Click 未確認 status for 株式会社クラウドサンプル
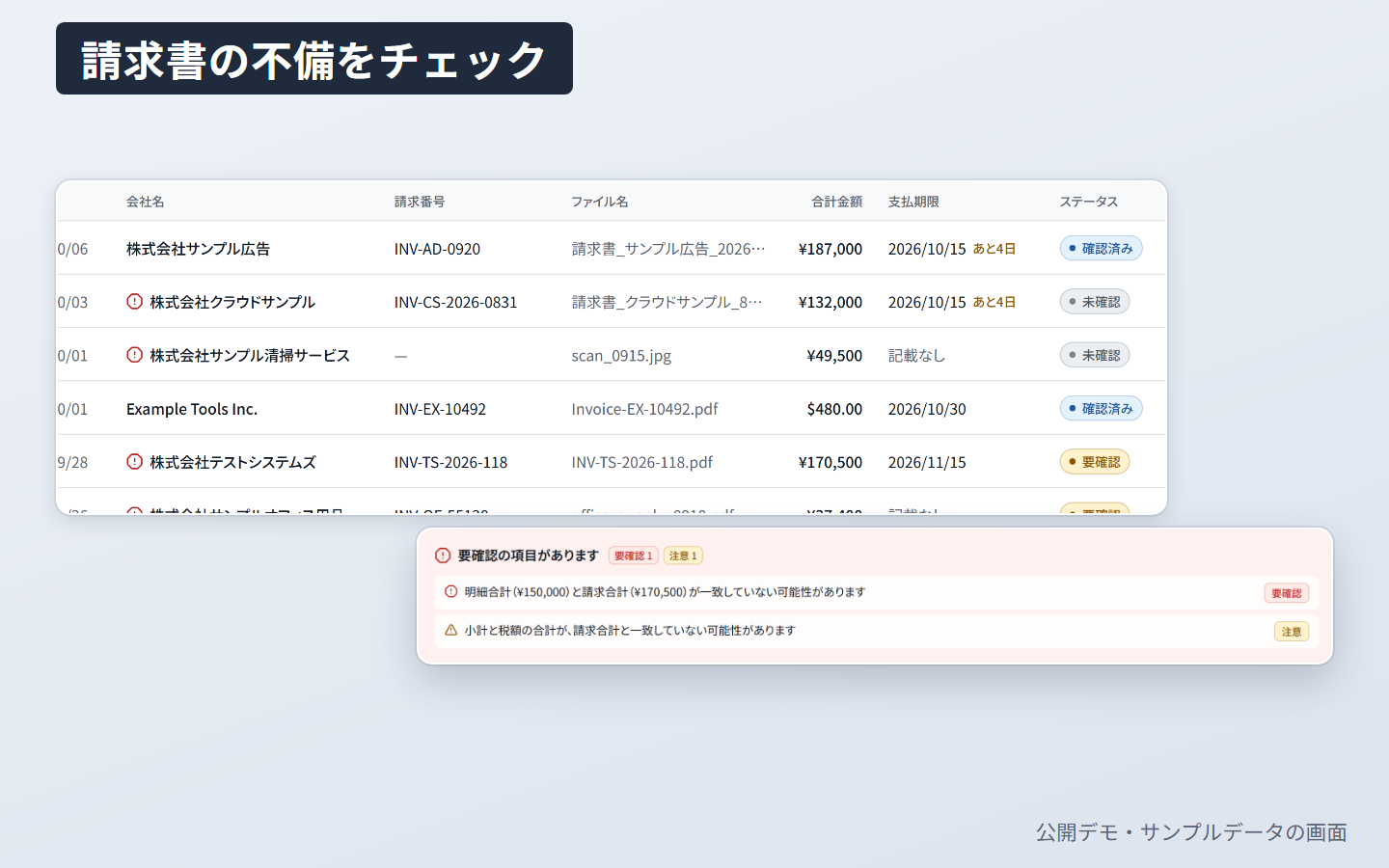 click(1095, 302)
